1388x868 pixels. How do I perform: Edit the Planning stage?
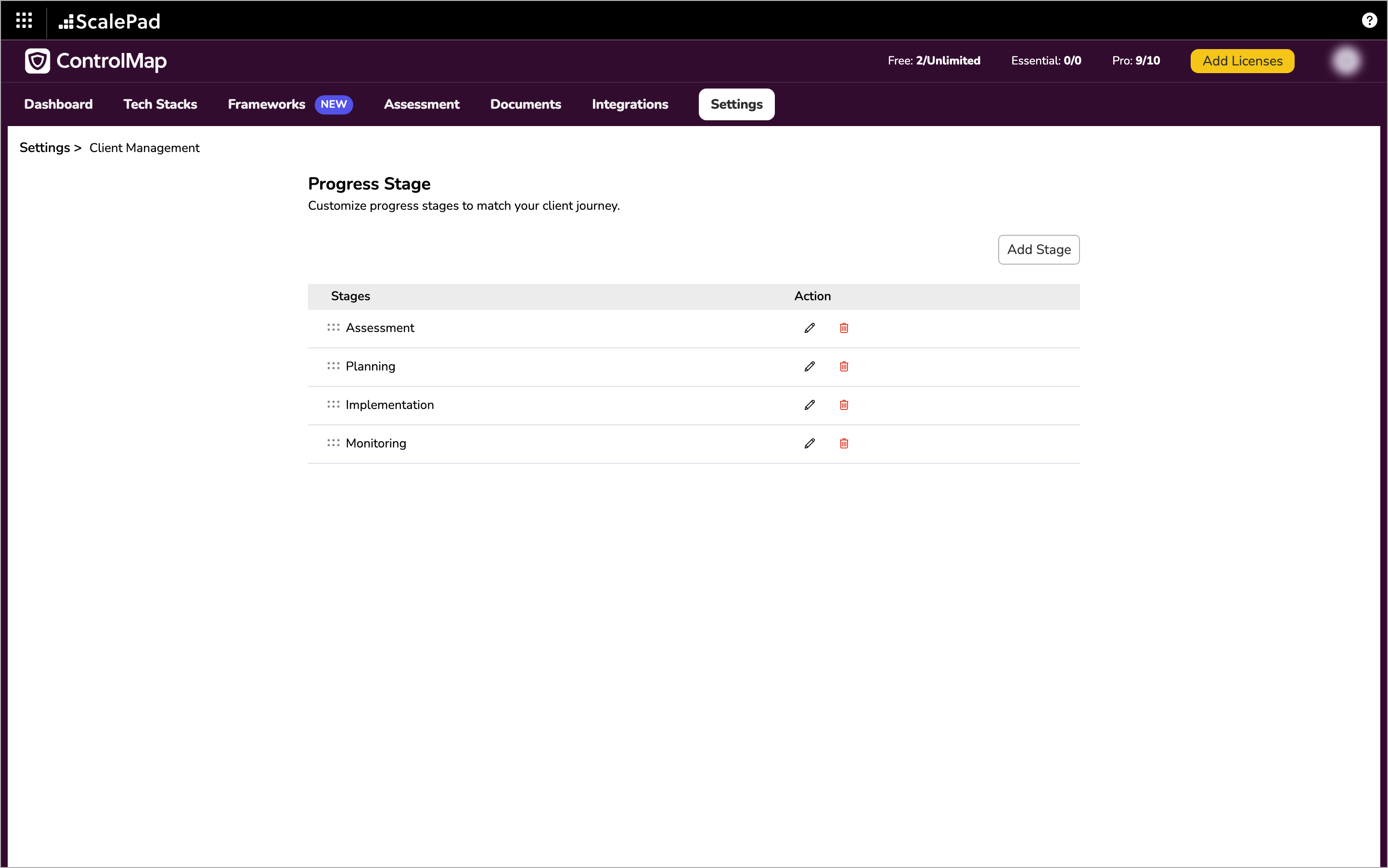pos(810,366)
